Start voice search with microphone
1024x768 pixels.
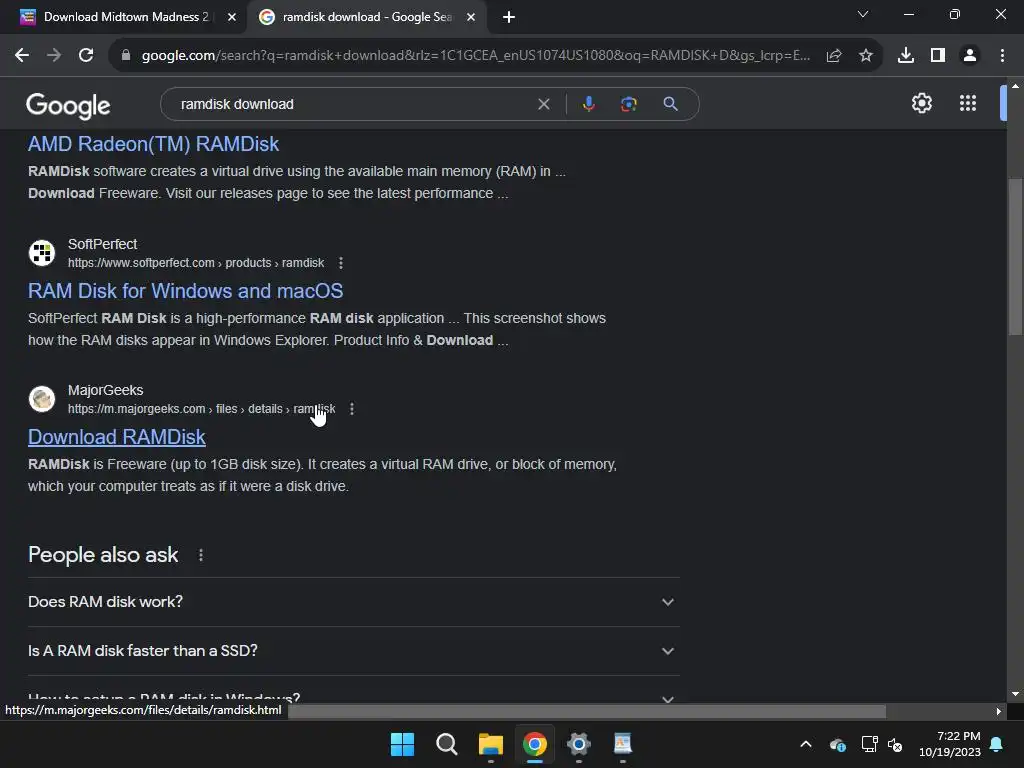click(588, 104)
